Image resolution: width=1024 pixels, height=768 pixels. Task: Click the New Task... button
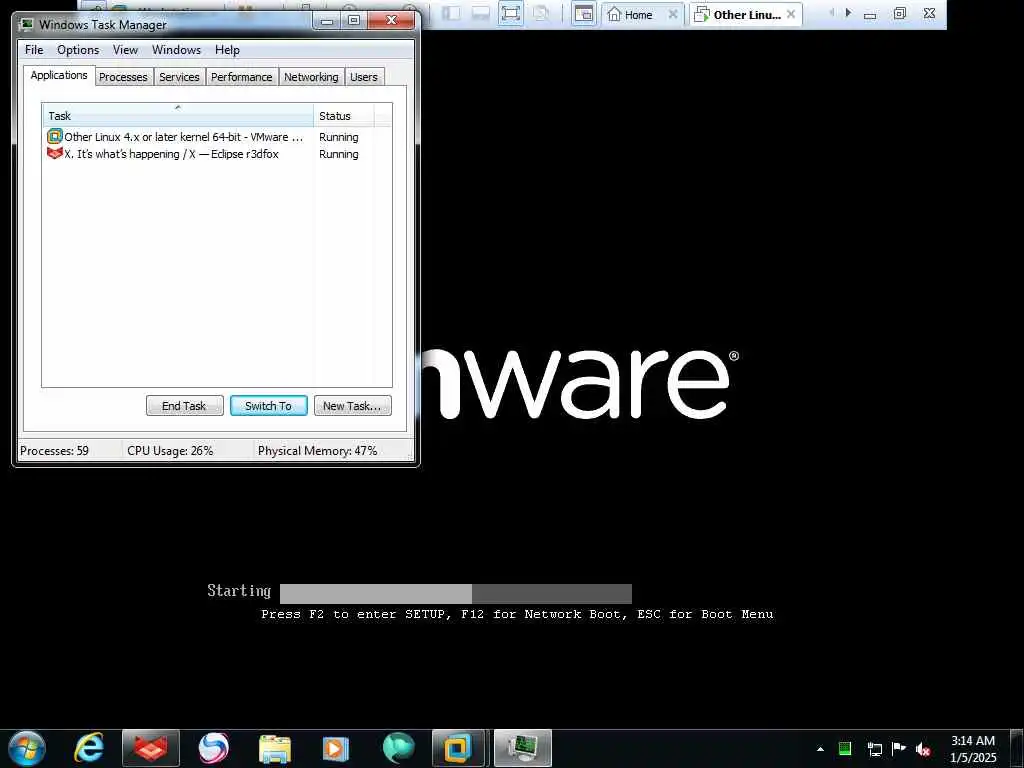tap(352, 406)
